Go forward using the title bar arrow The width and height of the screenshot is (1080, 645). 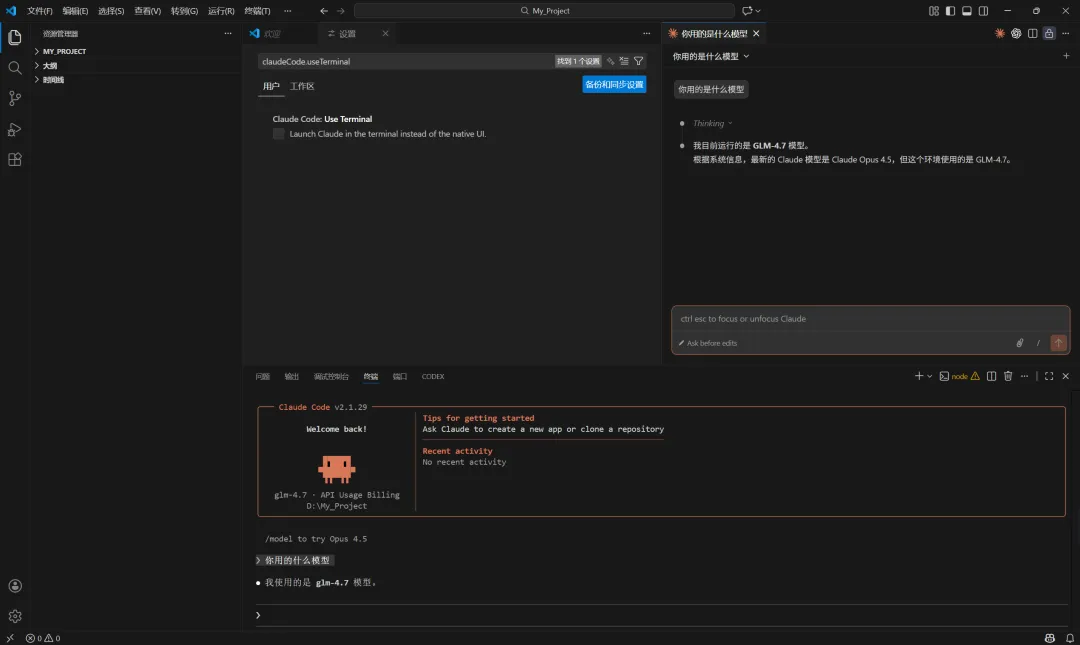[x=340, y=10]
